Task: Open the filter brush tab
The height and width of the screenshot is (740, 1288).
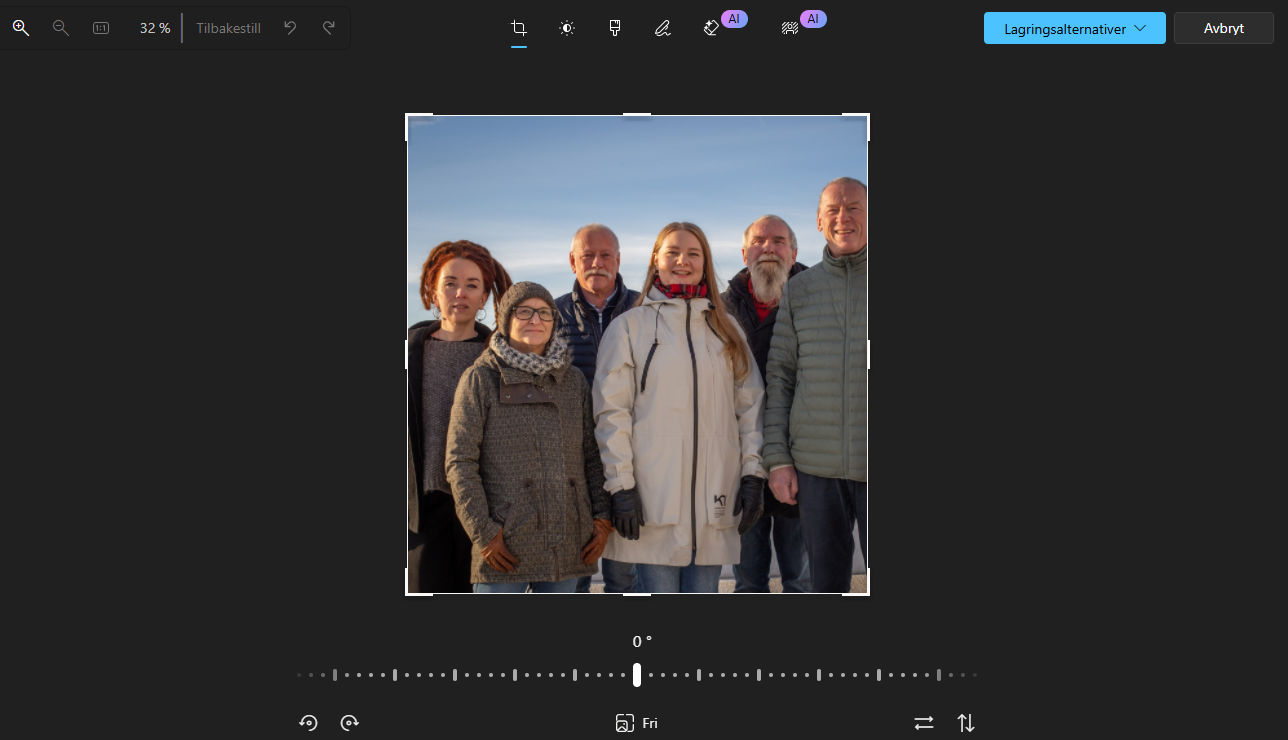Action: tap(615, 28)
